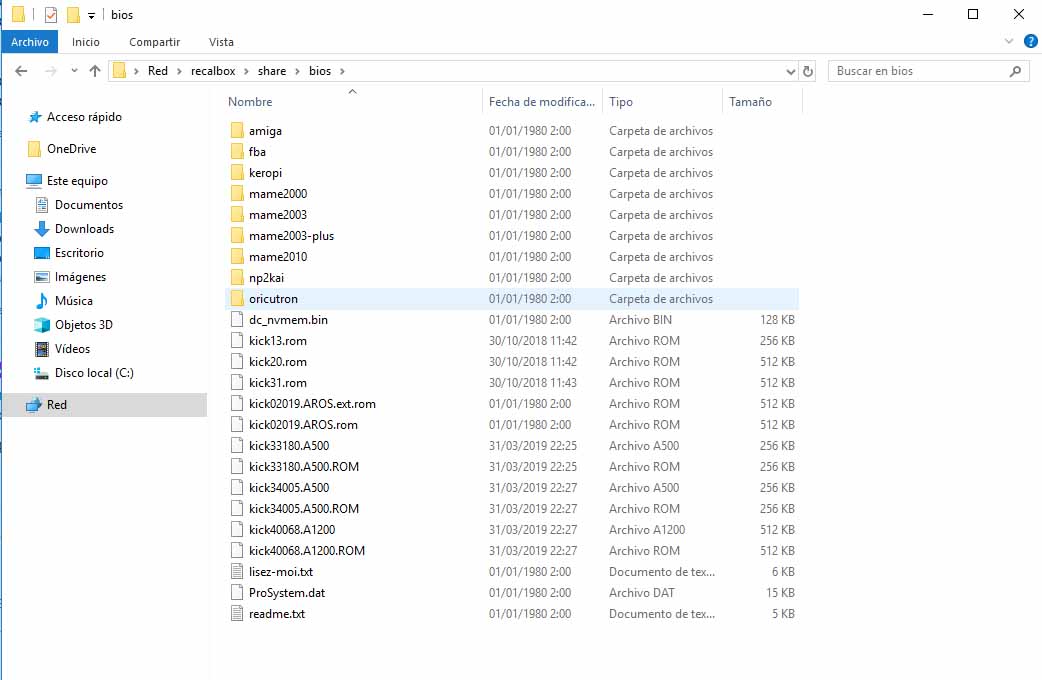Click New folder icon in title bar
The width and height of the screenshot is (1042, 680).
coord(73,15)
